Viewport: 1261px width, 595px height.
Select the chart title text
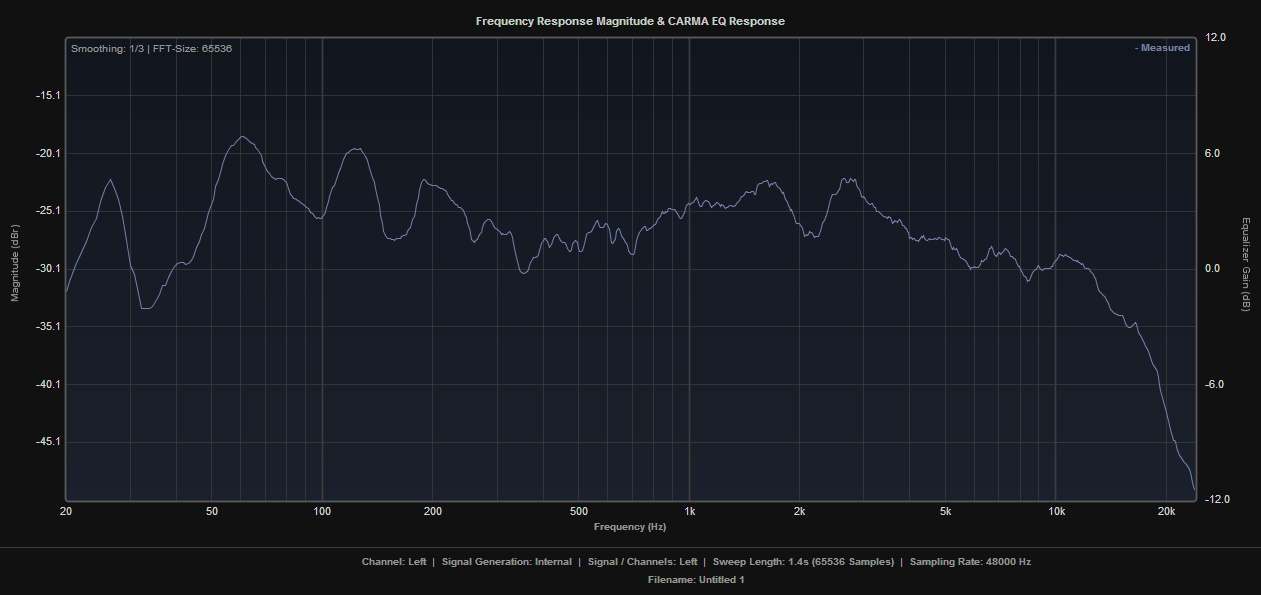[630, 21]
